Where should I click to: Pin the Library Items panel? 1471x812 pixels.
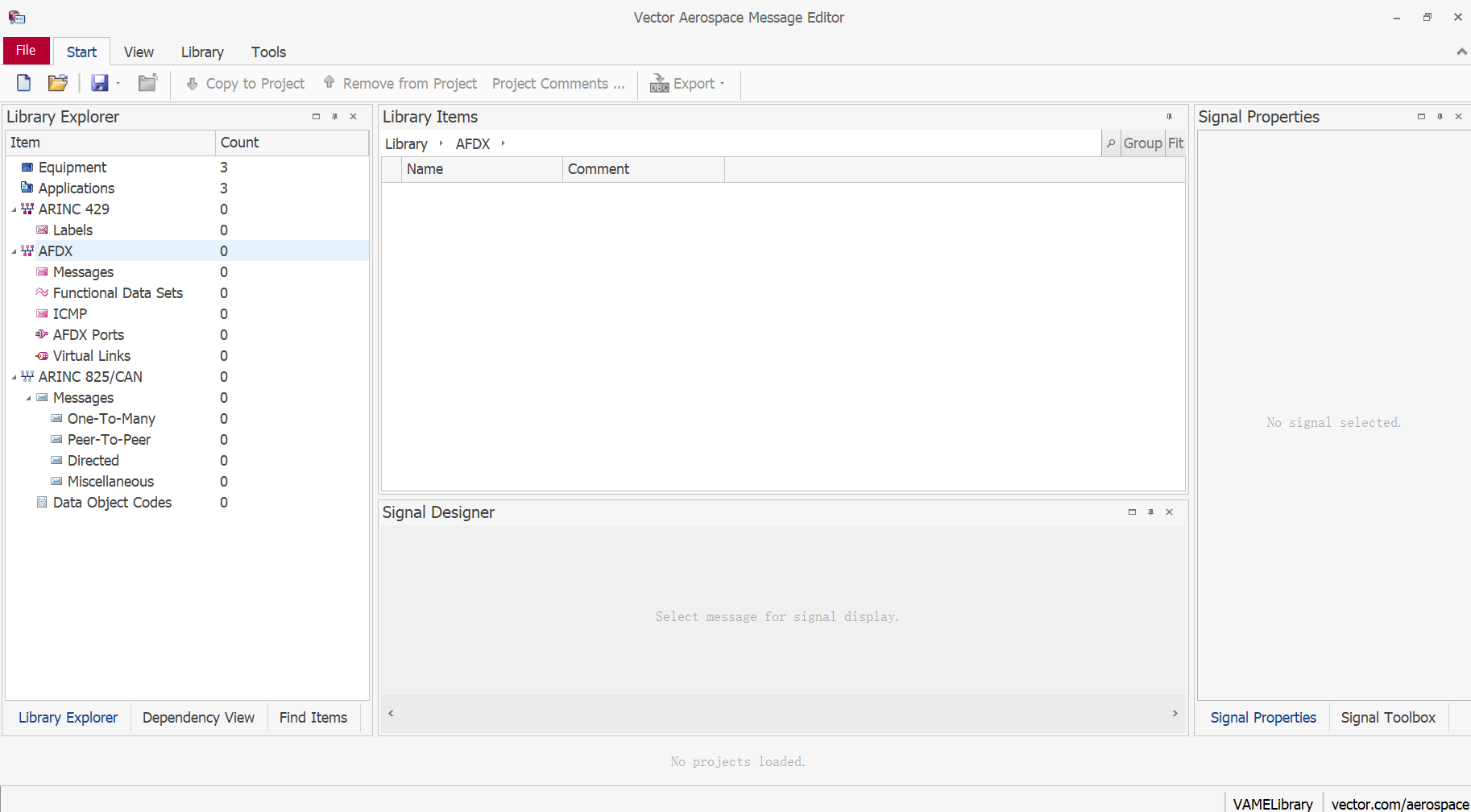(1169, 117)
